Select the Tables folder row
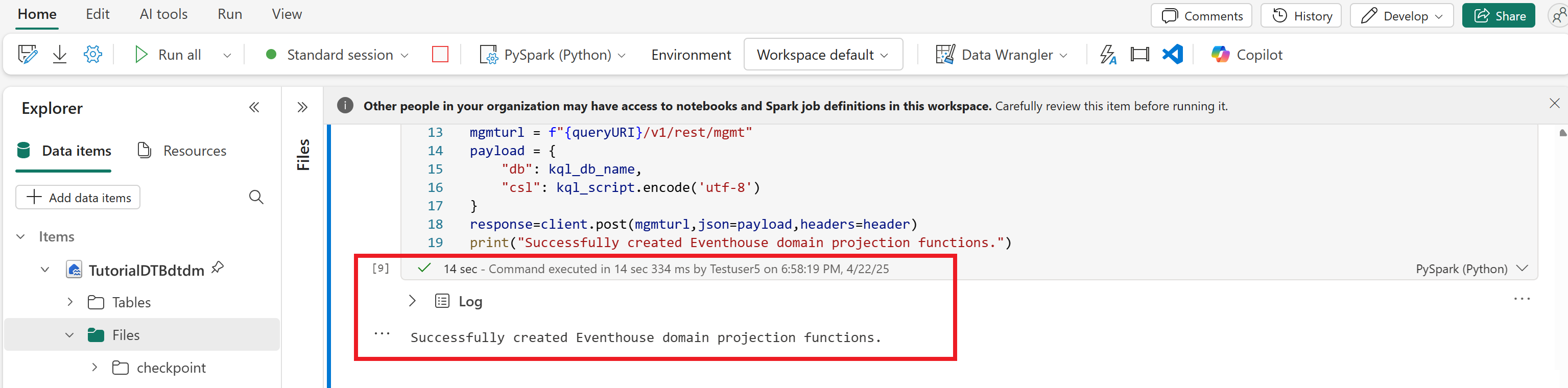Screen dimensions: 1568x388 coord(141,302)
